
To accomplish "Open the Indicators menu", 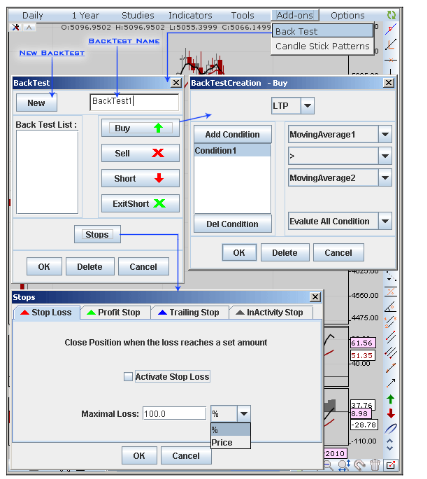I will (x=190, y=15).
